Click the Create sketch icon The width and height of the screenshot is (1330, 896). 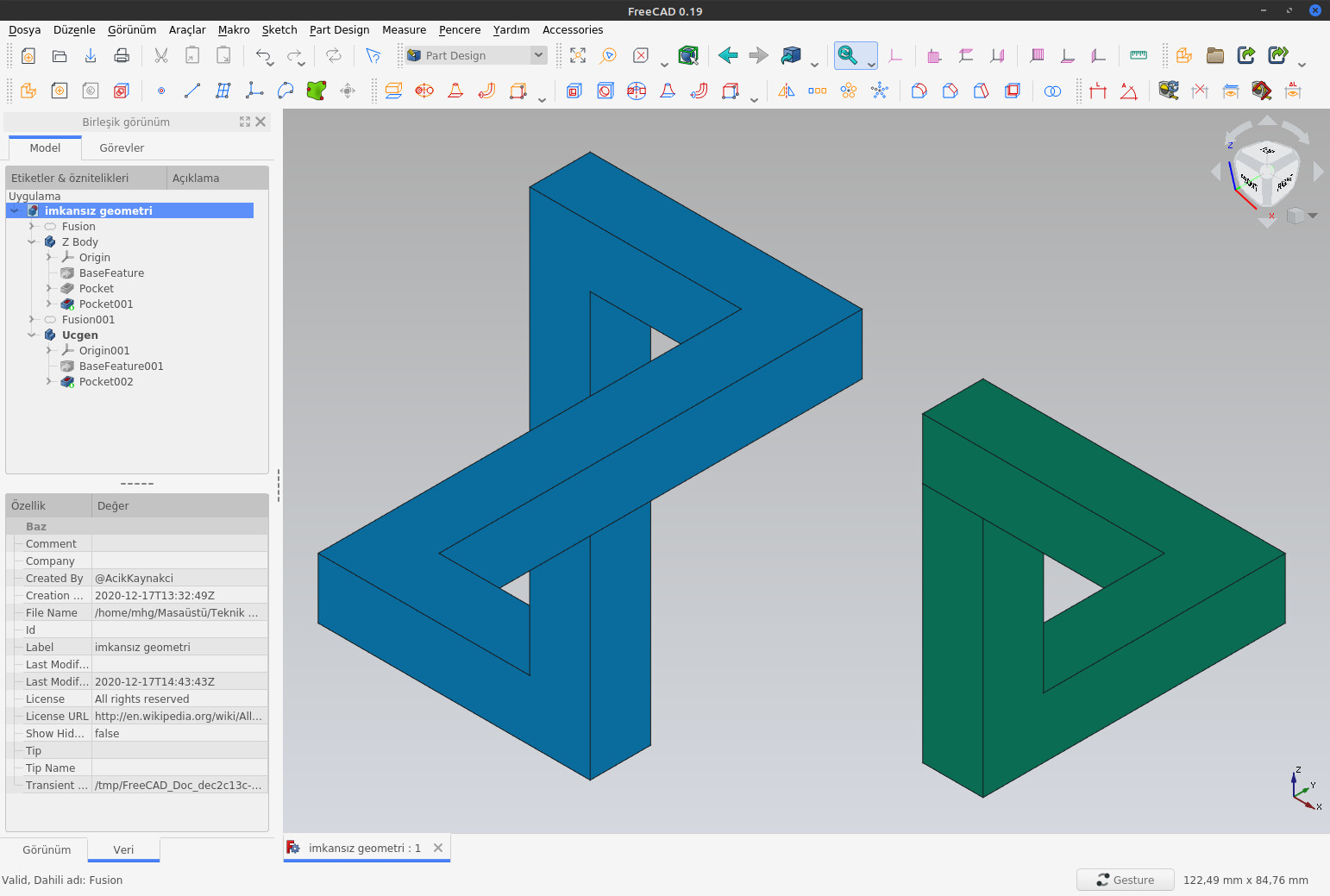(59, 91)
